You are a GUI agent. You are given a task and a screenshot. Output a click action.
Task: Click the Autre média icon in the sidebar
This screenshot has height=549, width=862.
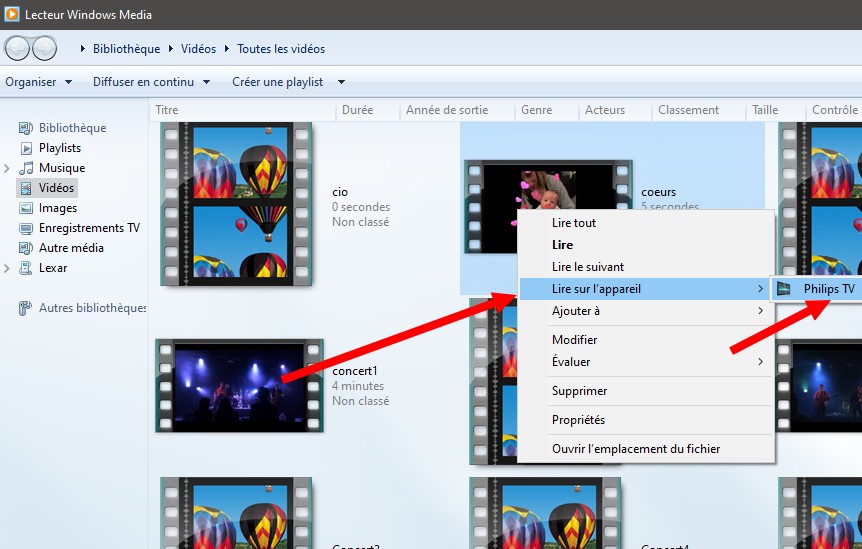point(26,248)
